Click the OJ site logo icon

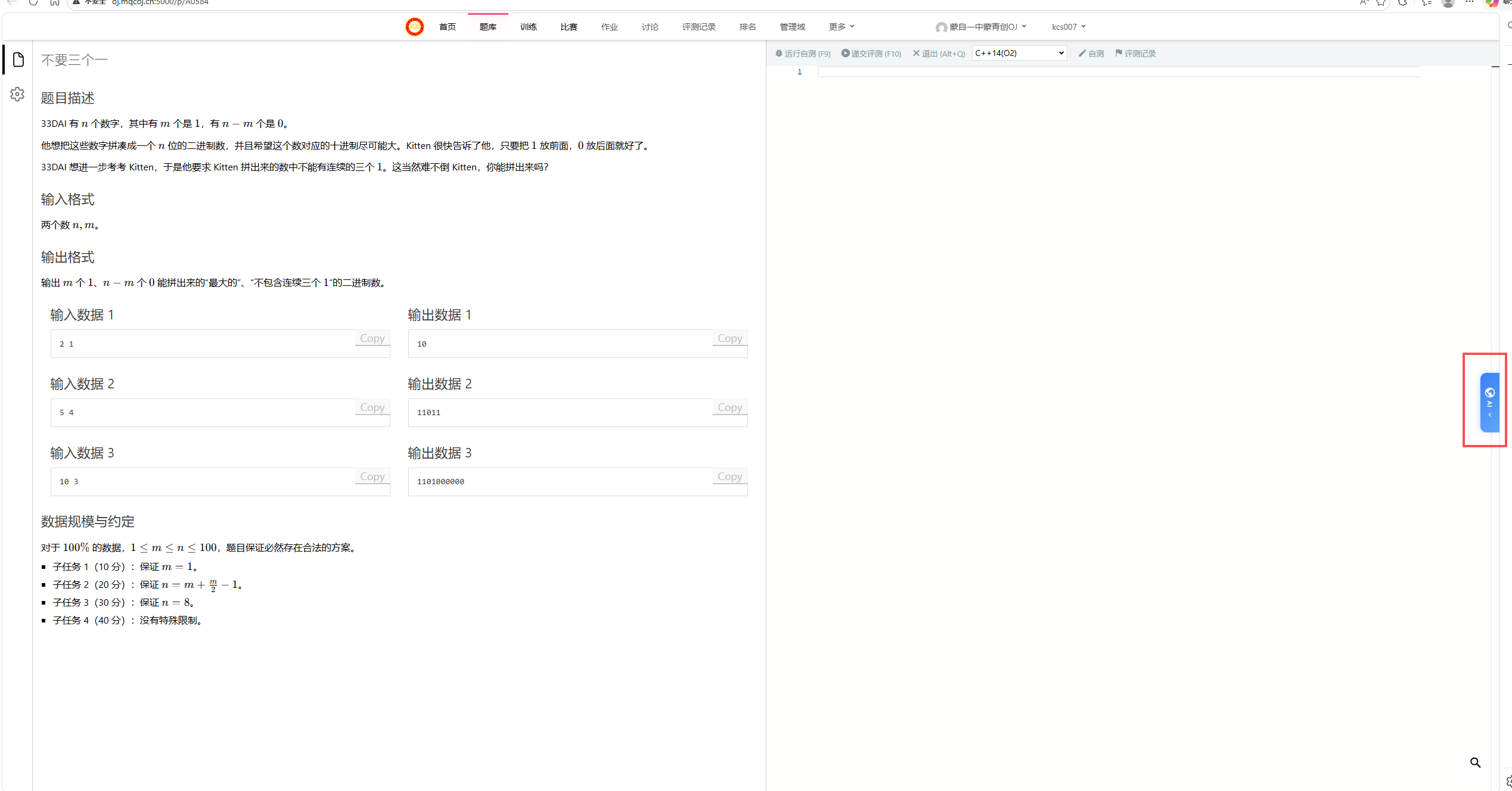pos(414,27)
